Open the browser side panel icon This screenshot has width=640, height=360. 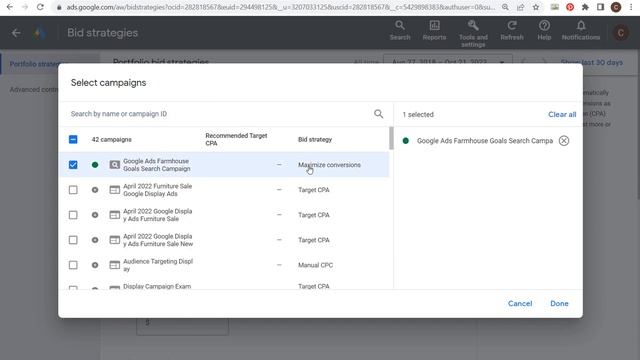point(600,7)
